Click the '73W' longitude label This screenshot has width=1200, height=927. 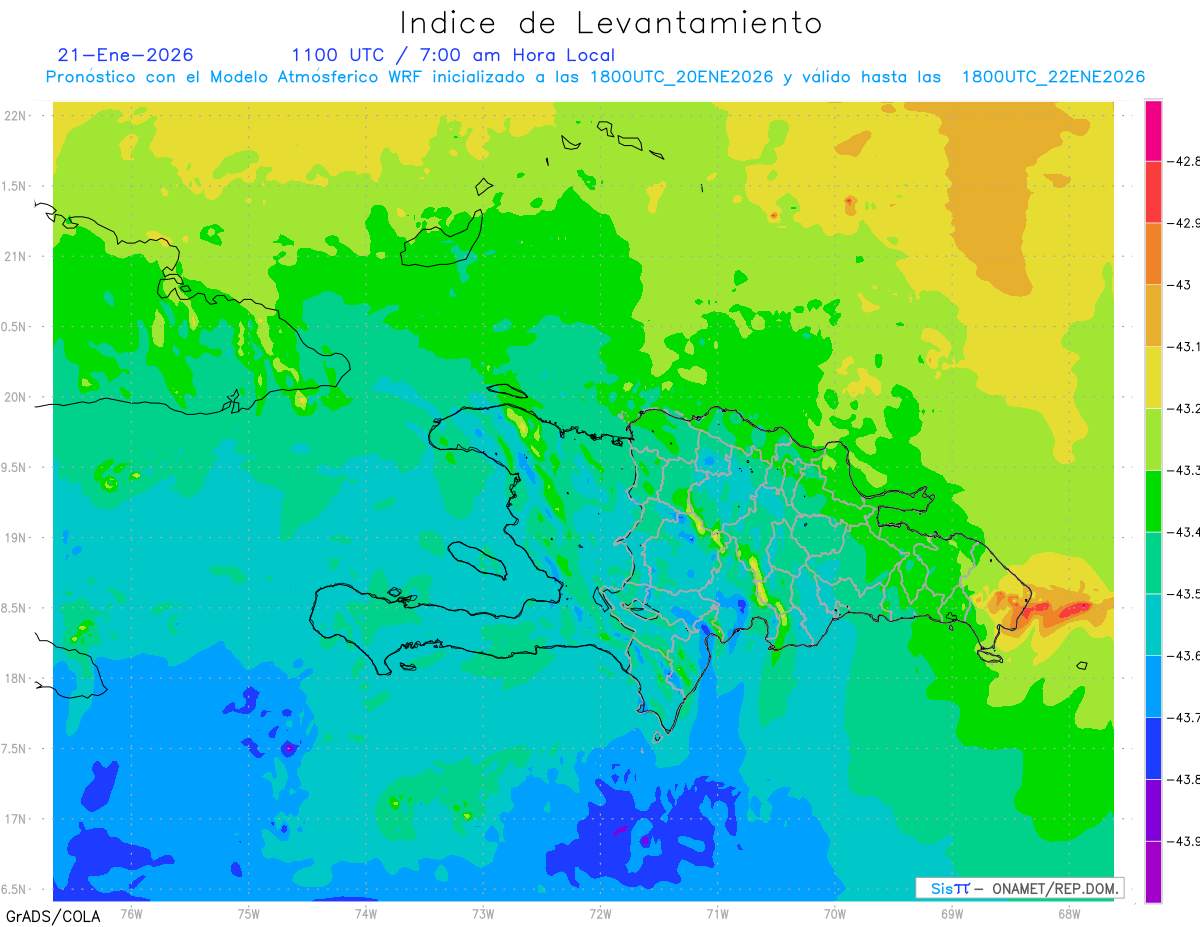click(483, 913)
